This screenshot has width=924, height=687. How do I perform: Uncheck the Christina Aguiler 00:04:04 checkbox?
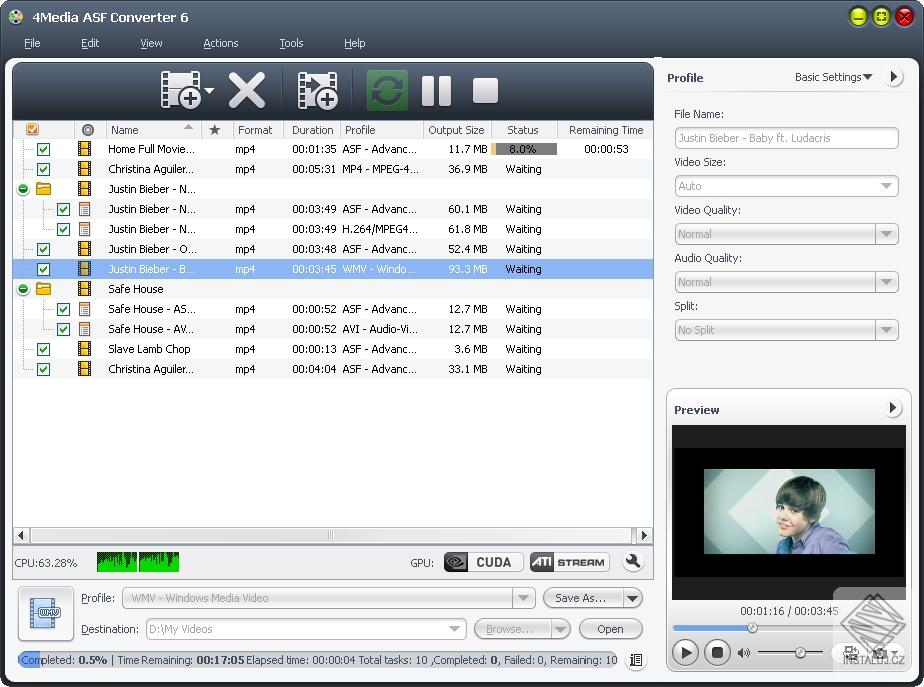44,369
